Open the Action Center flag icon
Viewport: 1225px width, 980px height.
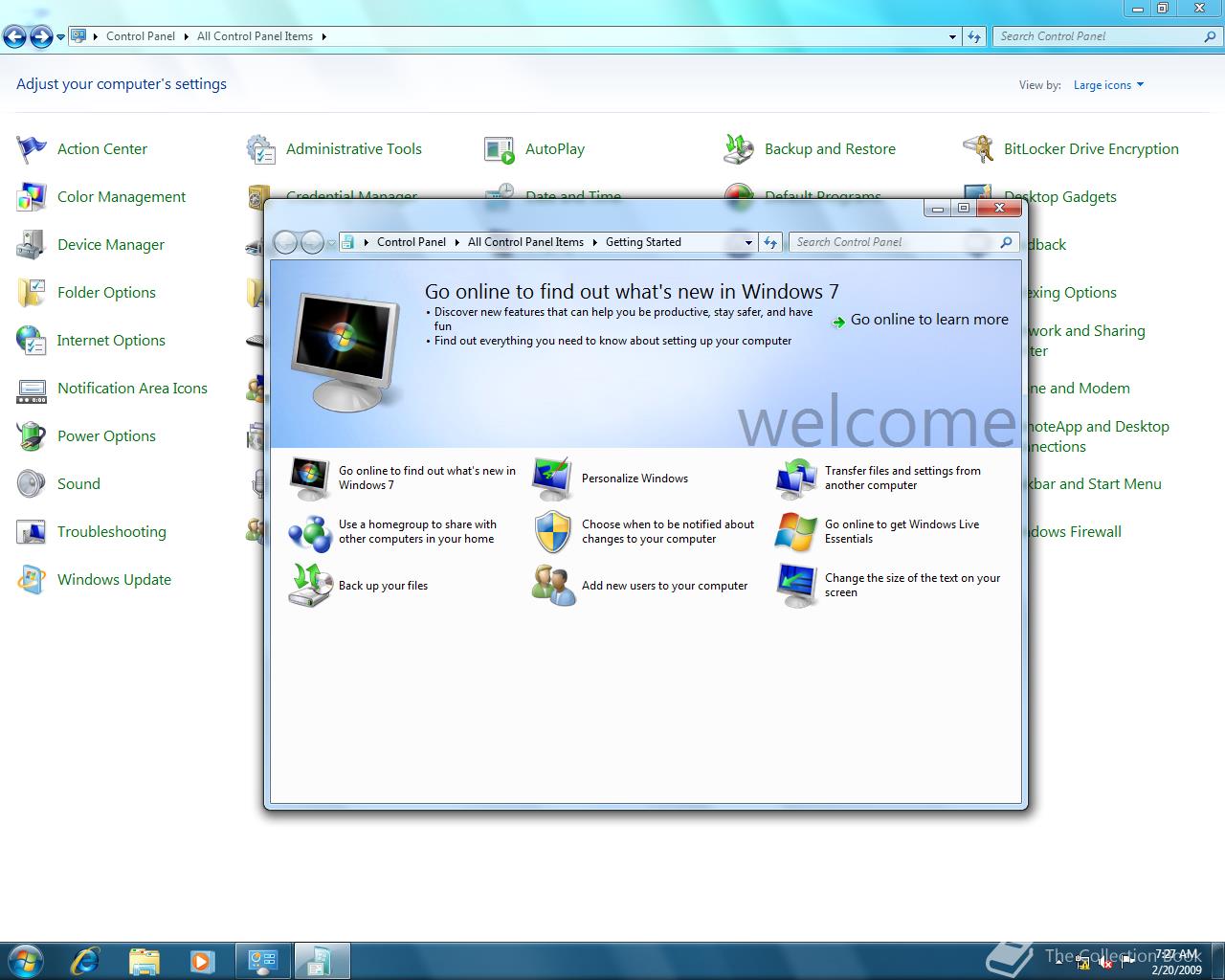[32, 148]
